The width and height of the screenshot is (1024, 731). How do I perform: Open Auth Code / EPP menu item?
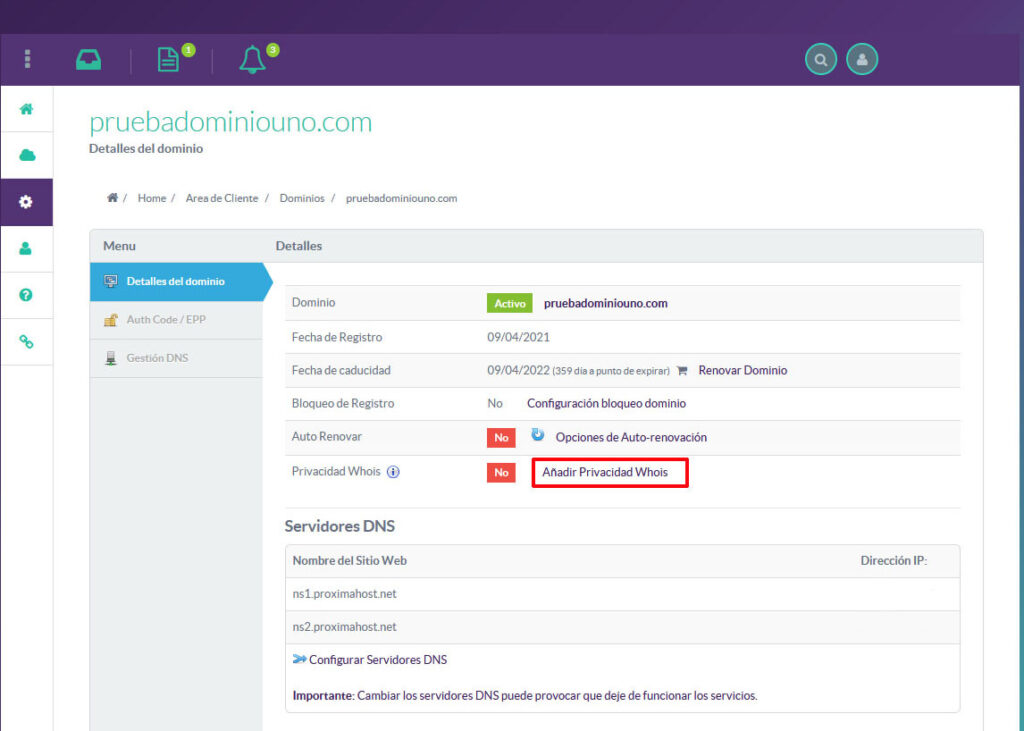(166, 320)
